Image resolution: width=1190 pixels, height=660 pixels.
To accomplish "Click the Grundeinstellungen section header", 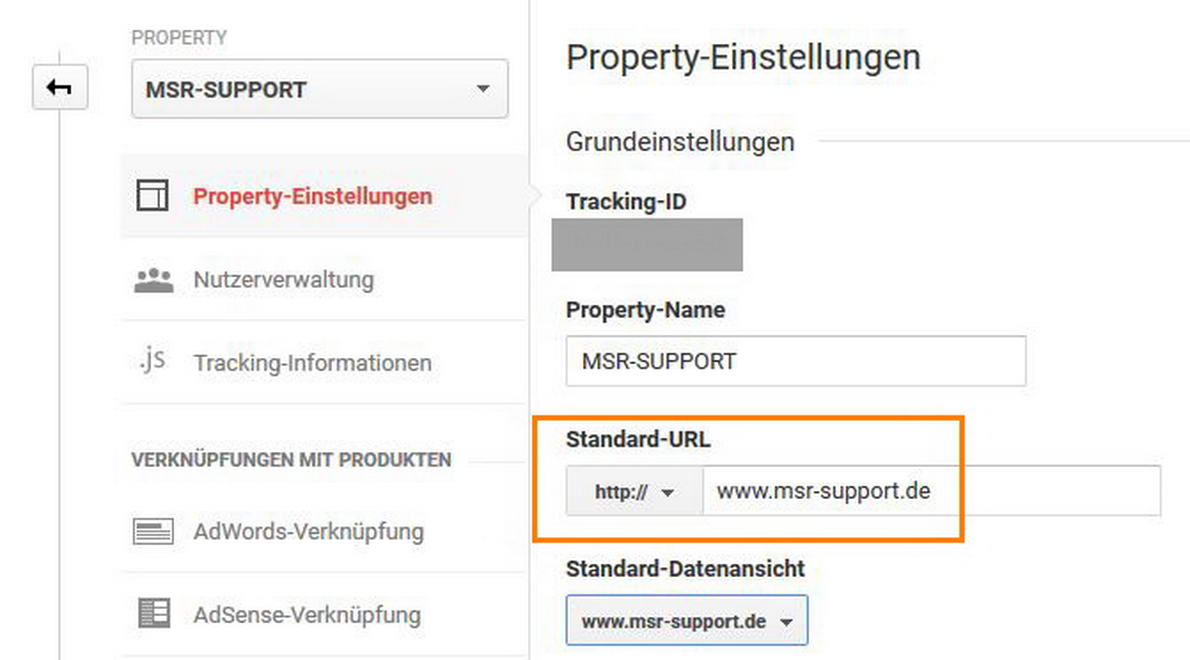I will click(680, 142).
